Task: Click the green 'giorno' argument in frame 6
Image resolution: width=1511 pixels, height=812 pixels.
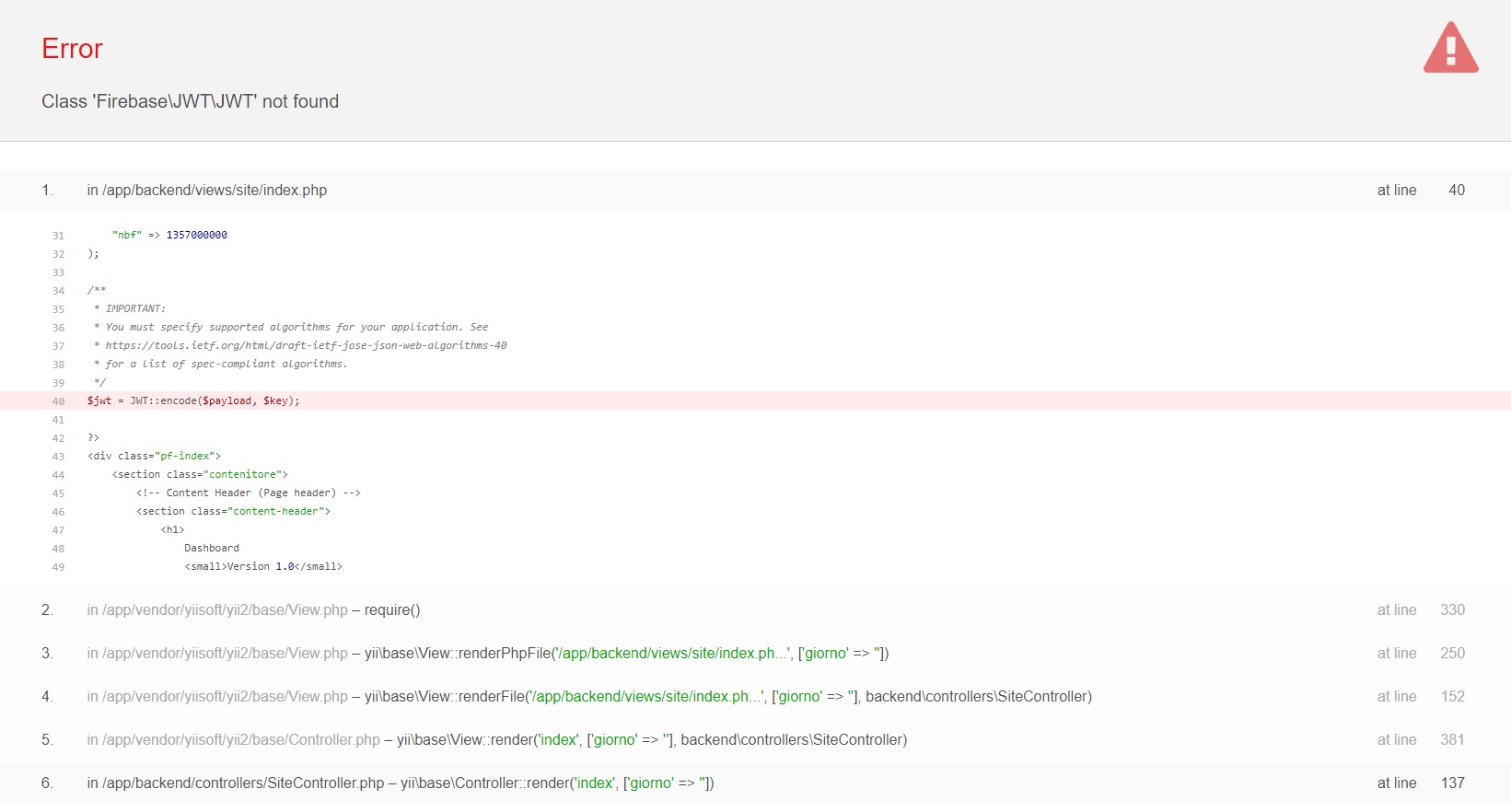Action: point(651,783)
